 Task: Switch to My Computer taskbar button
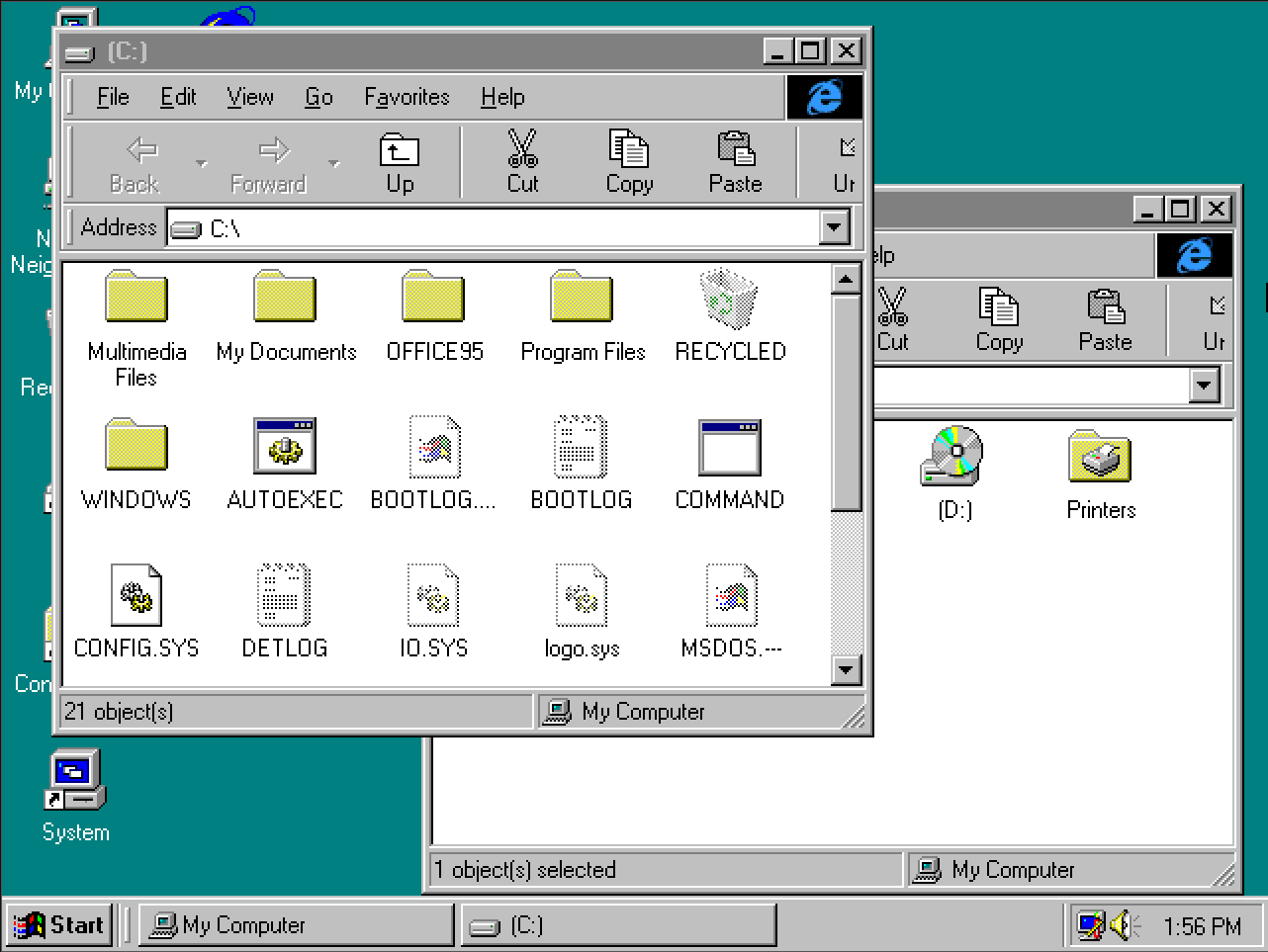[295, 925]
